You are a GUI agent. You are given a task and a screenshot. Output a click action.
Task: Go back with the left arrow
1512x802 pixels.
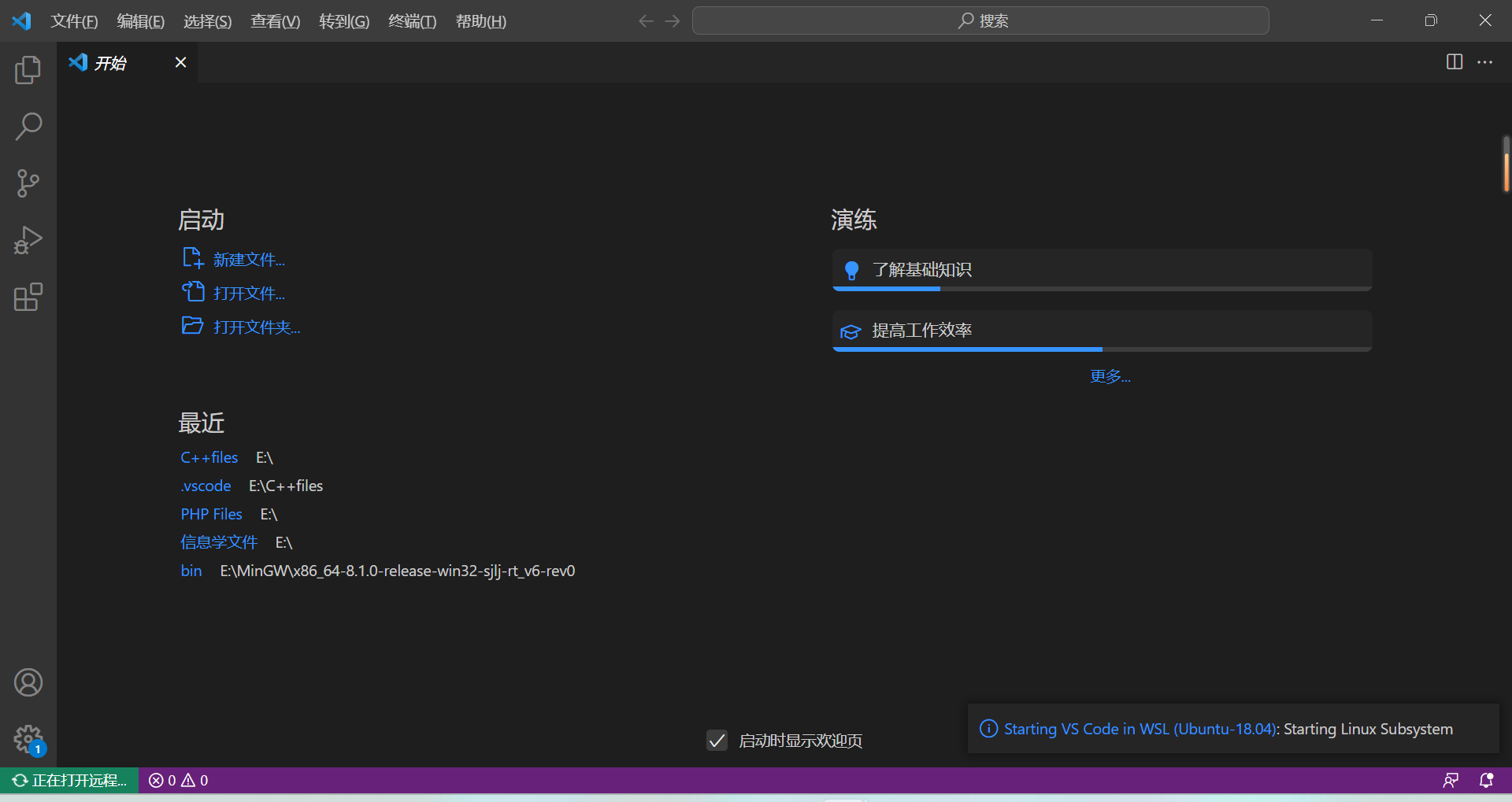(x=646, y=21)
